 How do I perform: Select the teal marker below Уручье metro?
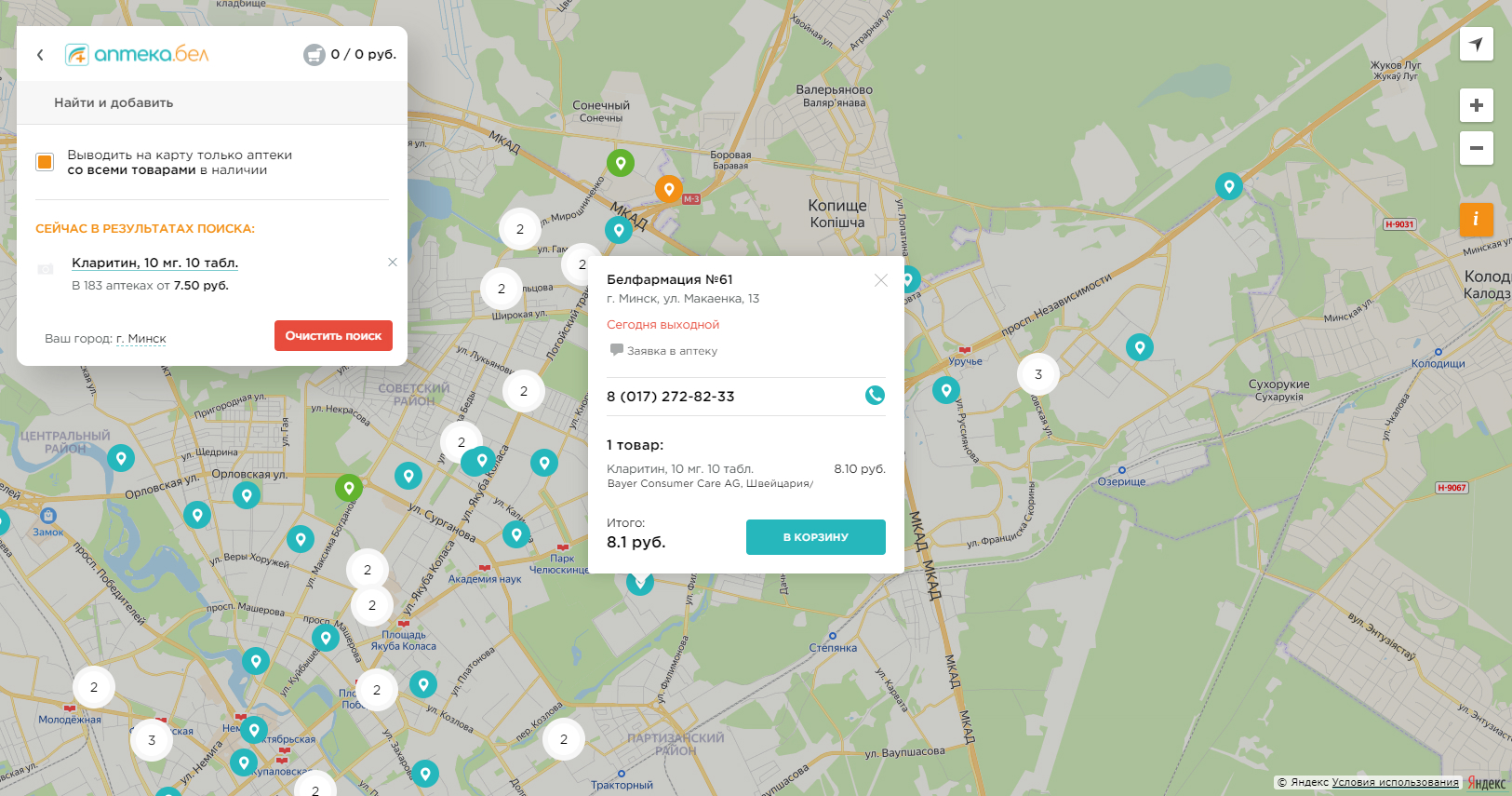(945, 390)
